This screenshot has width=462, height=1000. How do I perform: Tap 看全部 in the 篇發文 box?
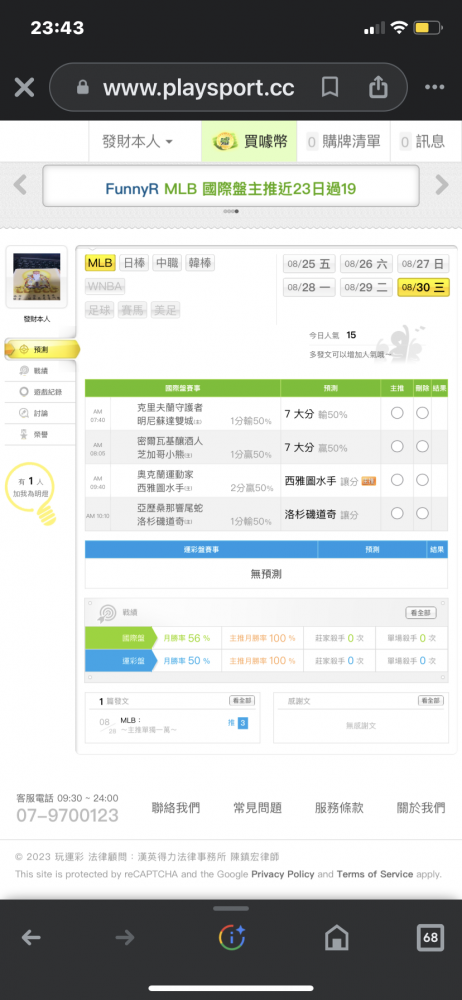(242, 700)
